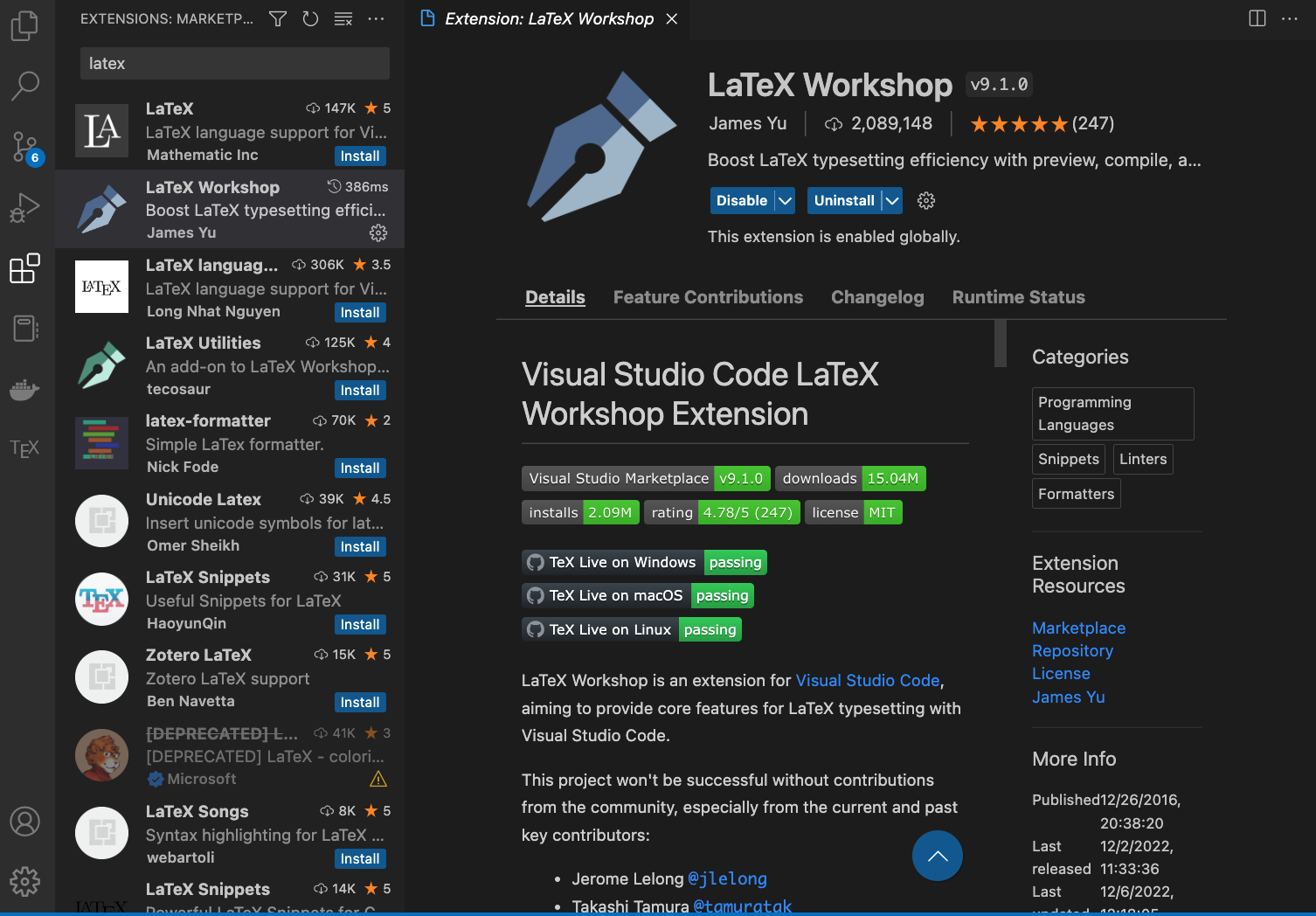Open the James Yu resource link

pos(1068,697)
